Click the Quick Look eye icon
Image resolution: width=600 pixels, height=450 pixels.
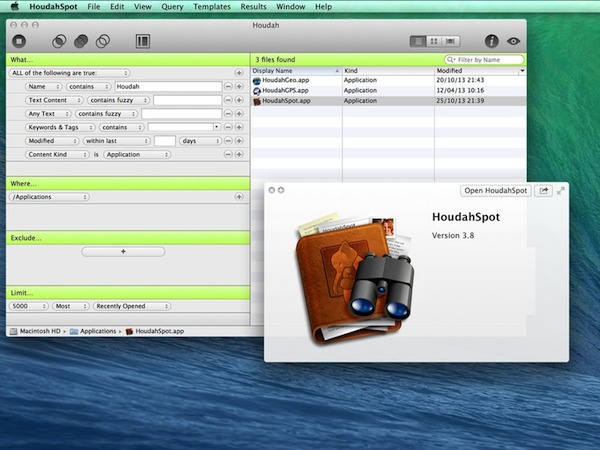514,41
